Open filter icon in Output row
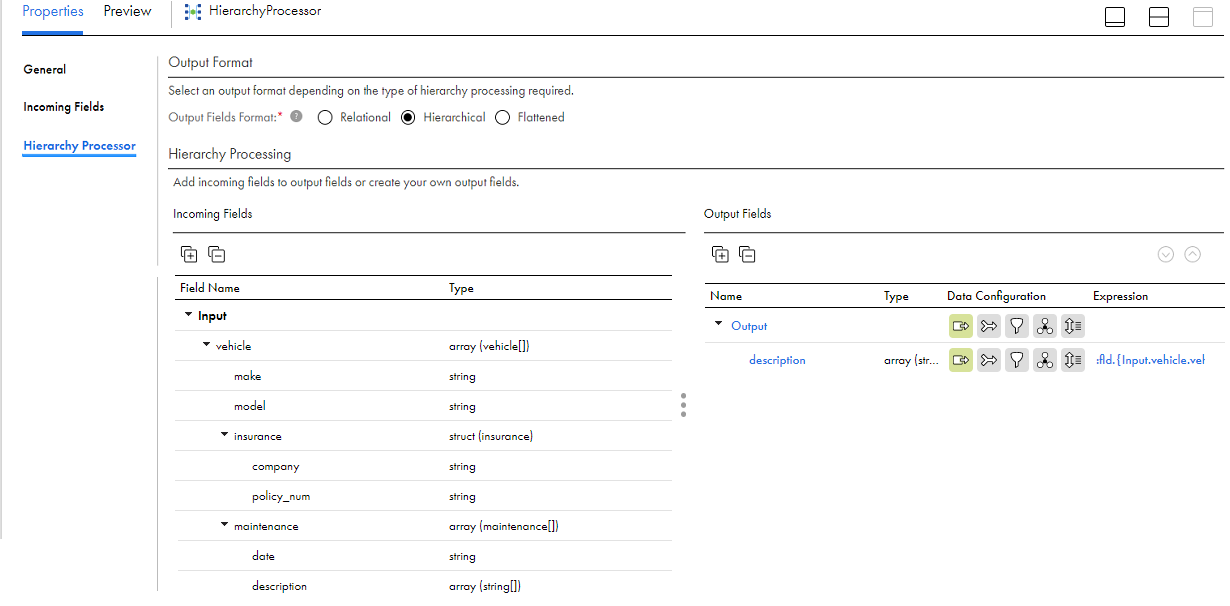Image resolution: width=1230 pixels, height=606 pixels. [1017, 326]
